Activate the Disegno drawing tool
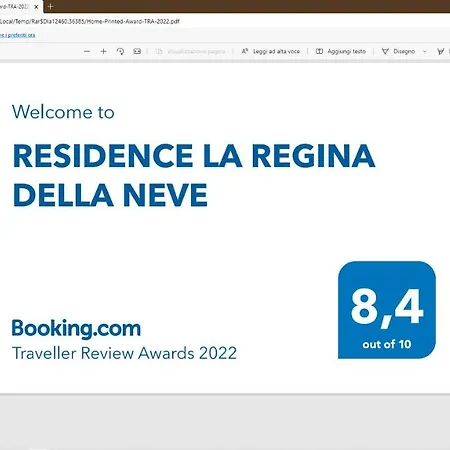 (x=398, y=51)
